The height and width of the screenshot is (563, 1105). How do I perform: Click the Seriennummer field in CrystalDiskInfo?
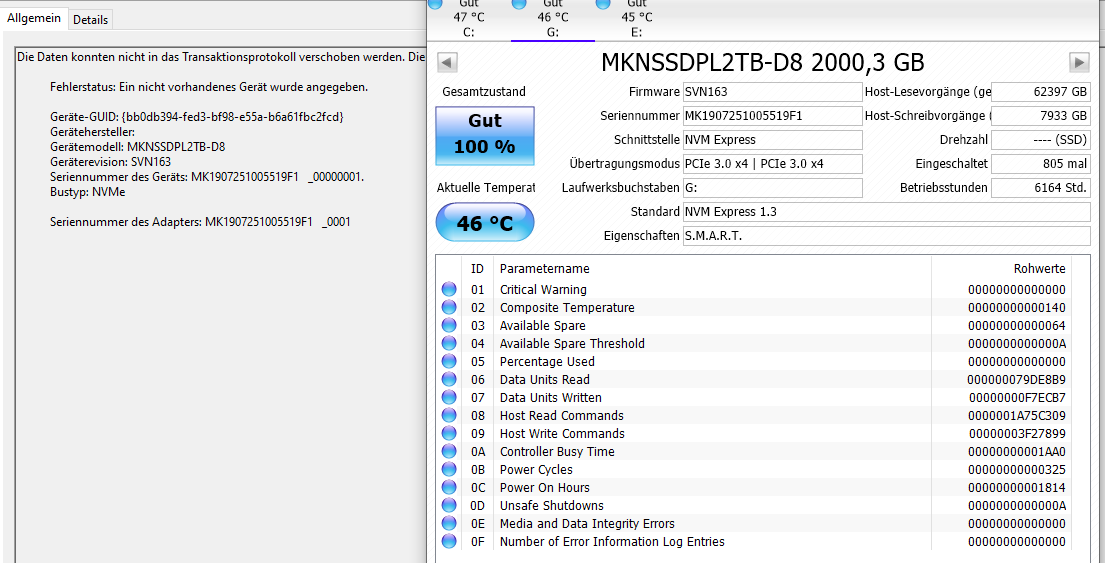pos(772,116)
